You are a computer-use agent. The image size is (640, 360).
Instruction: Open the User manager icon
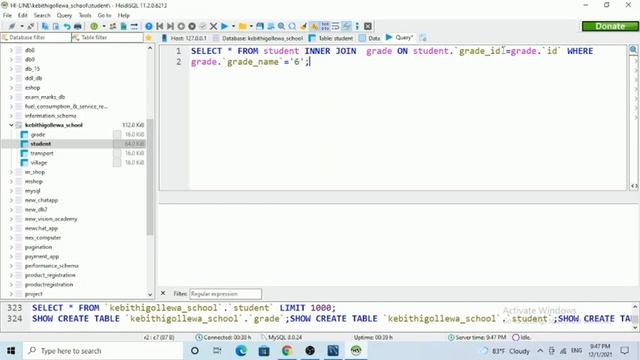[113, 26]
